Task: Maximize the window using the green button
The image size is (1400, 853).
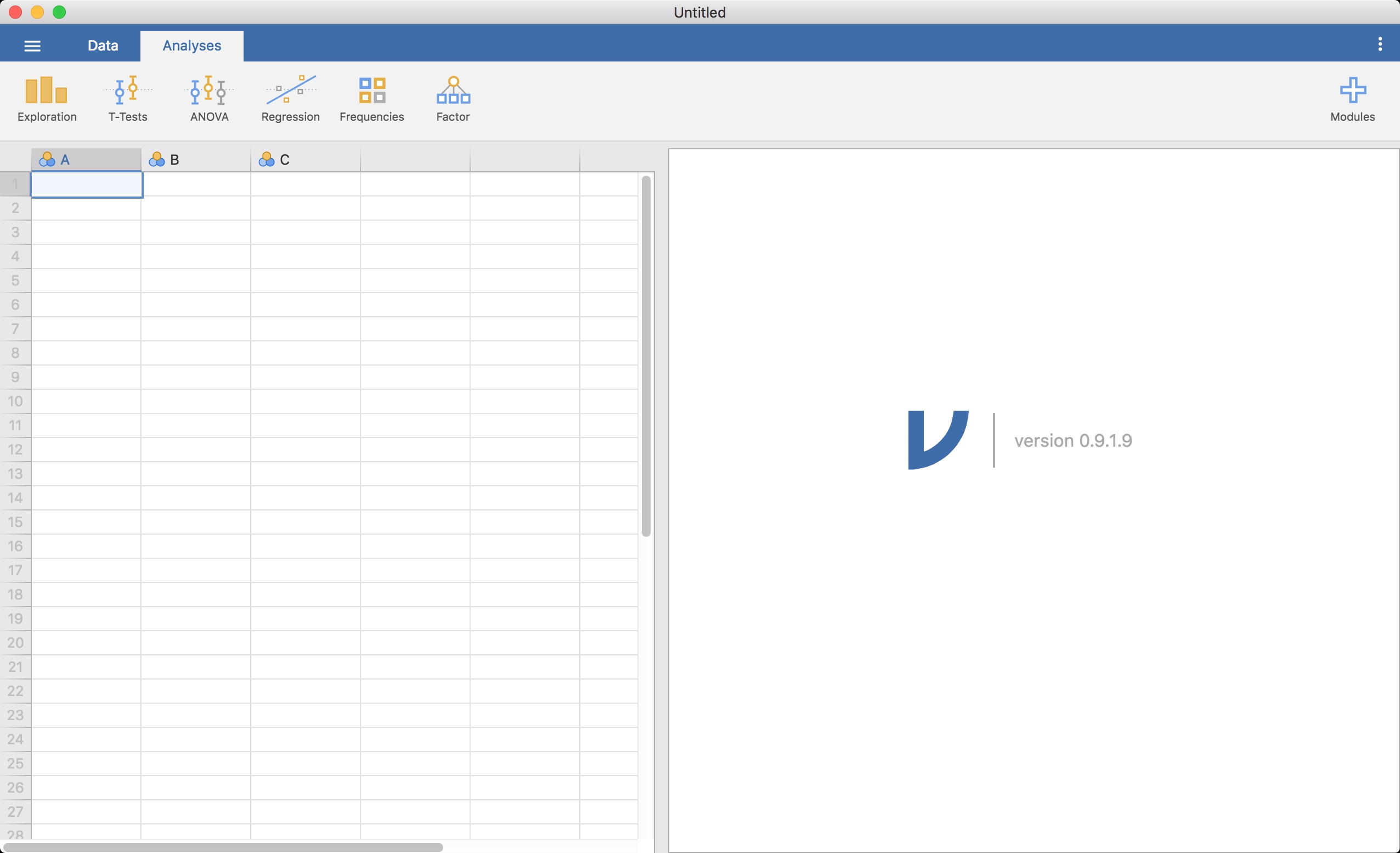Action: [59, 12]
